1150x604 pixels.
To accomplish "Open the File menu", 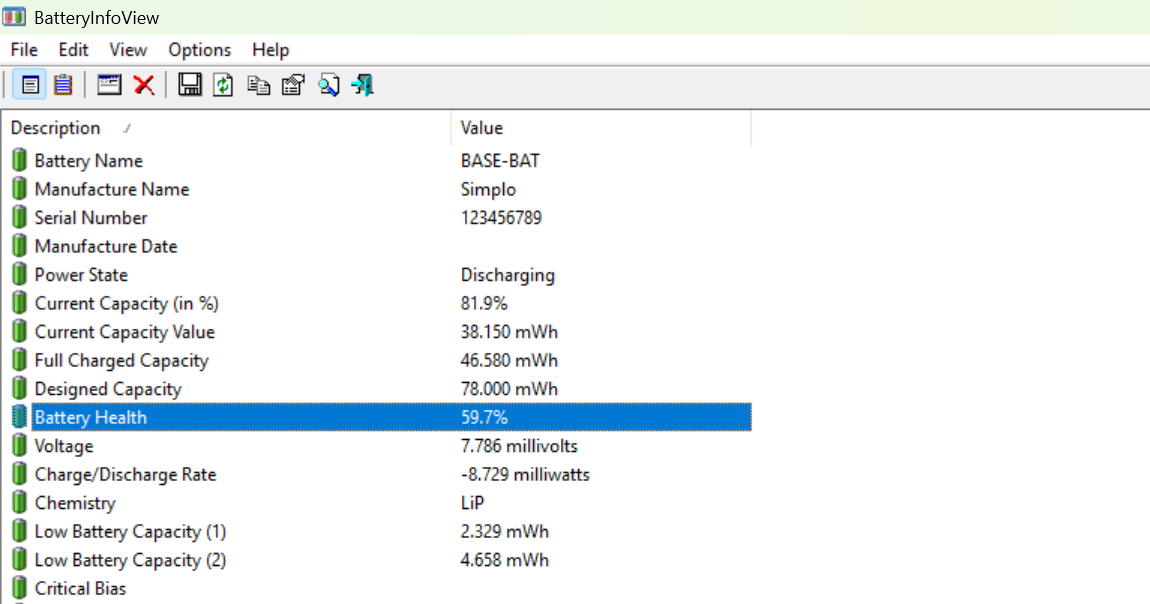I will click(24, 50).
